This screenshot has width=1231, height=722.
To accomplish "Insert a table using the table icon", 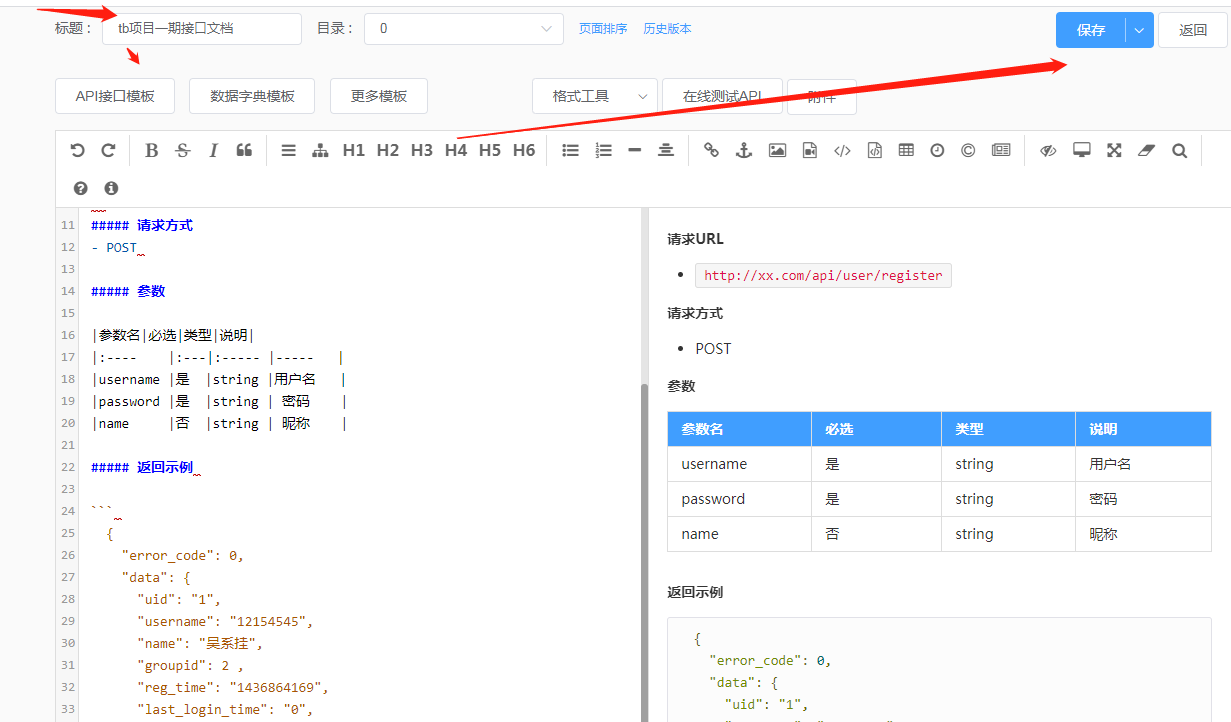I will tap(906, 149).
